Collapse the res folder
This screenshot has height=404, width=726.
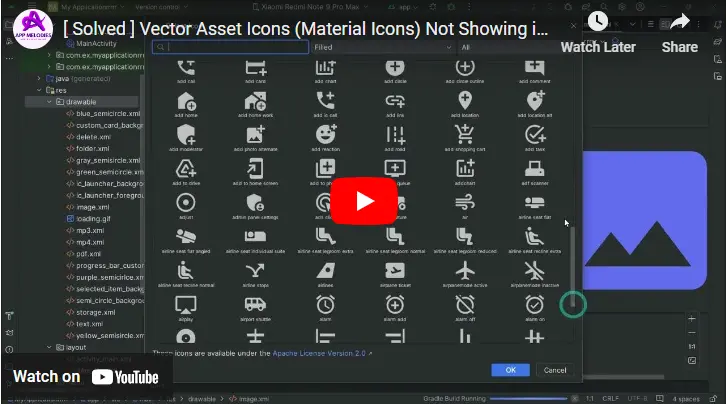39,90
